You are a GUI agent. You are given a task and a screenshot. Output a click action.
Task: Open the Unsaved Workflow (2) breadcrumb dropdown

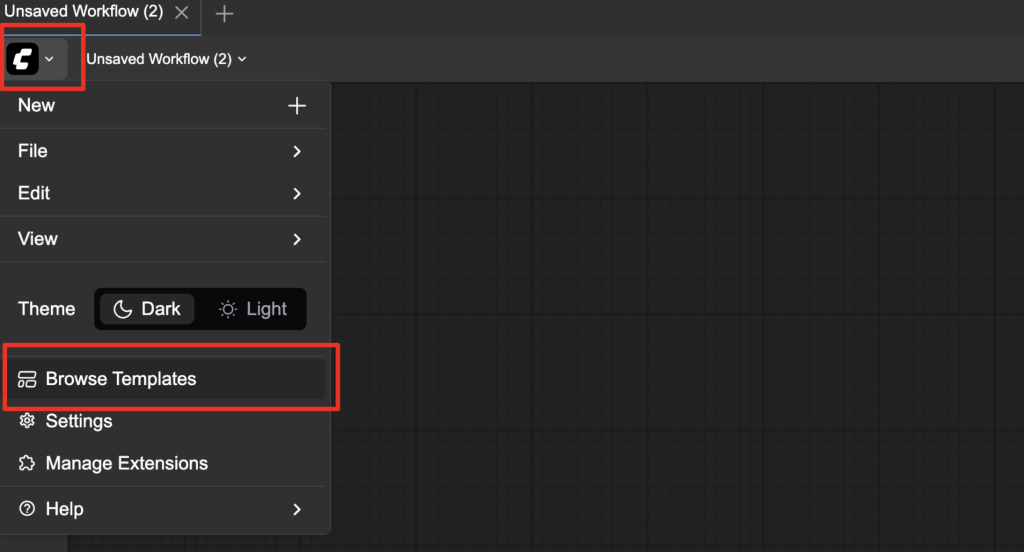tap(166, 59)
